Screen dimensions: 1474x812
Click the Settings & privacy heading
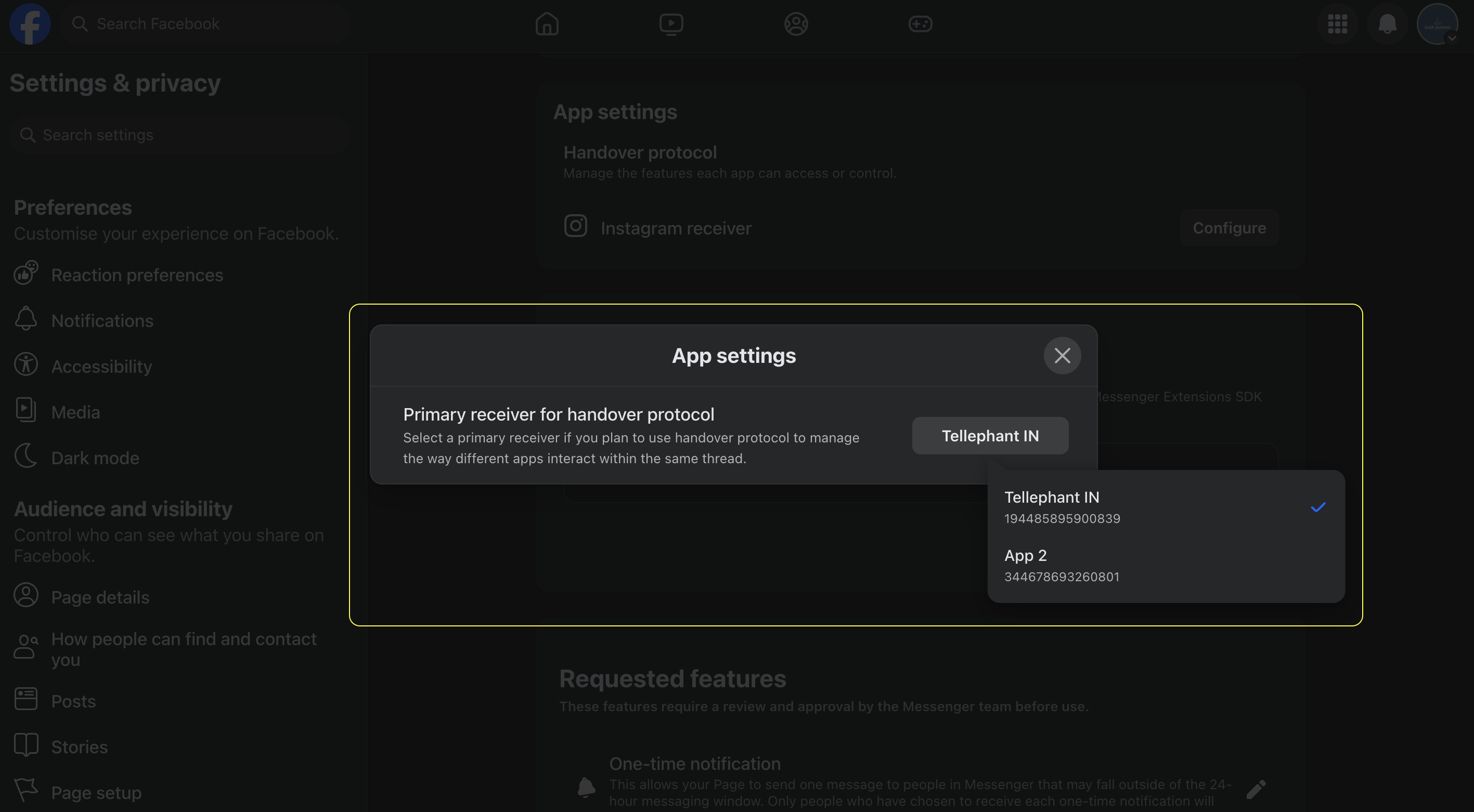[x=115, y=84]
